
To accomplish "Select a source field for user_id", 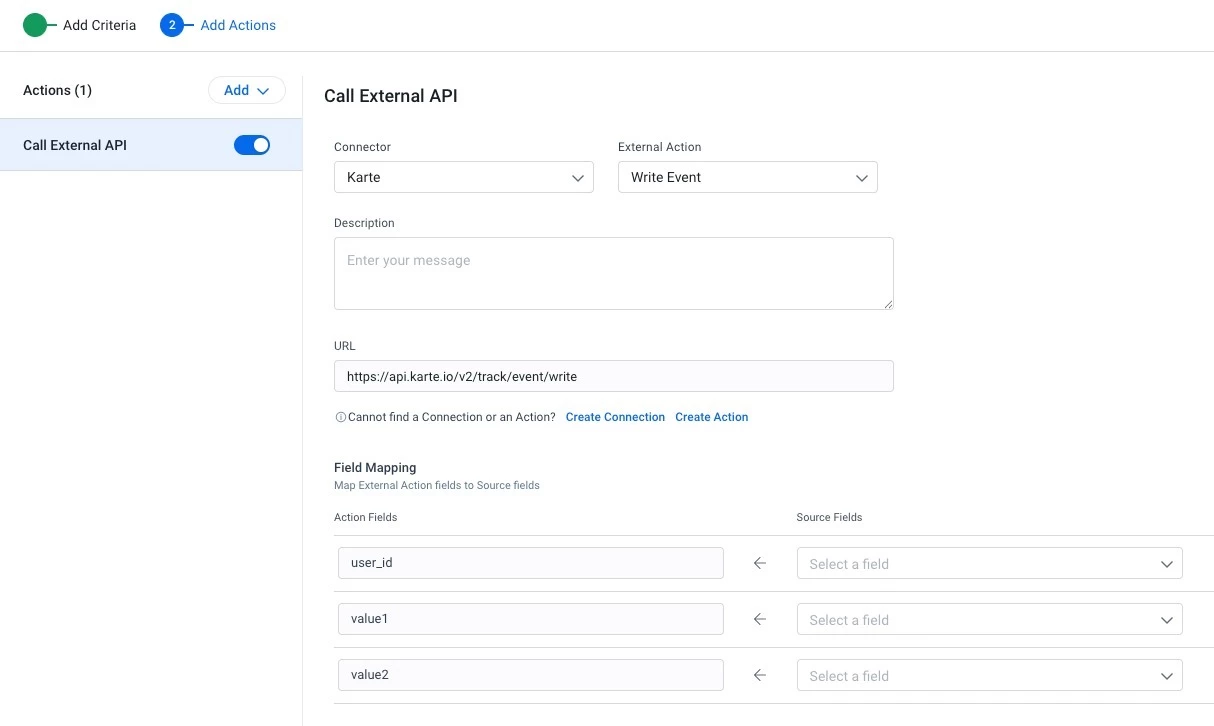I will [989, 564].
